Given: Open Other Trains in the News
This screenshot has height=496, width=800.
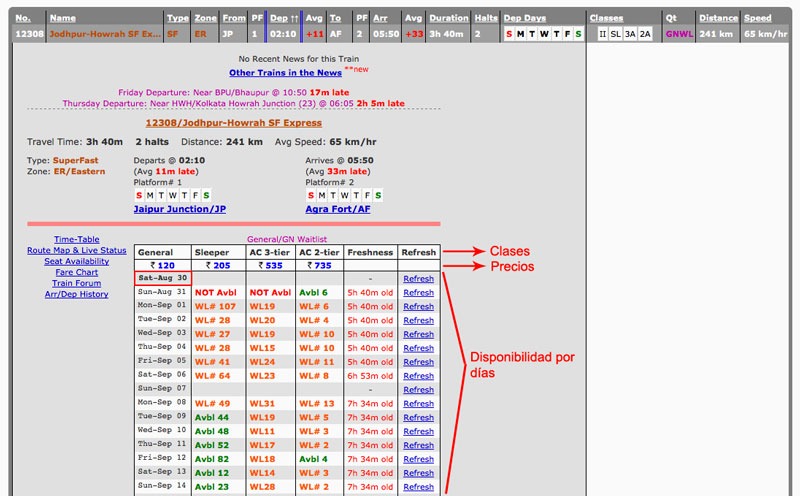Looking at the screenshot, I should 285,73.
